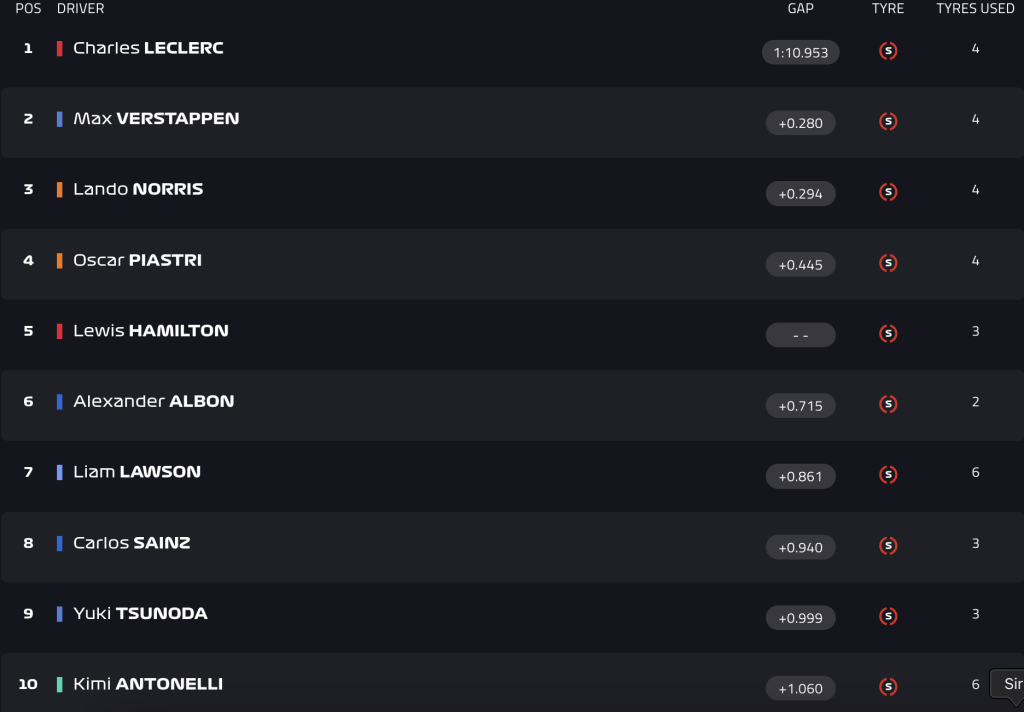Click the 1:10.953 lap time pill
Screen dimensions: 1024x712
pyautogui.click(x=800, y=52)
